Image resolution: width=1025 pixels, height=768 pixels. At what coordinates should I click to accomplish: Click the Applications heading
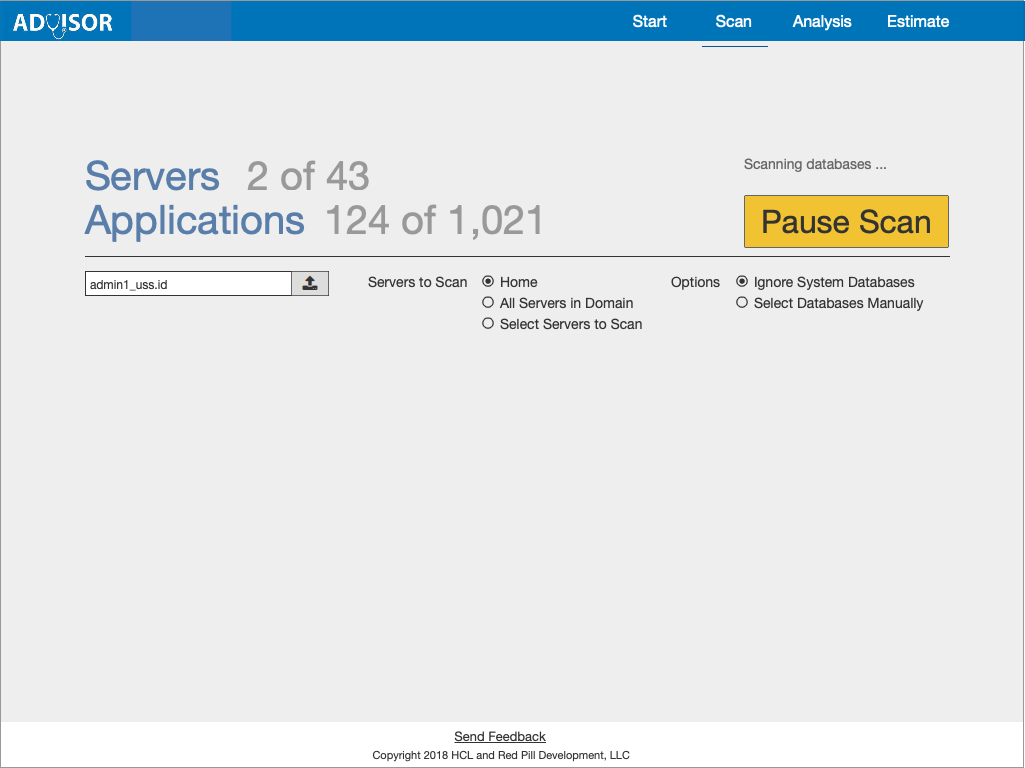coord(194,221)
